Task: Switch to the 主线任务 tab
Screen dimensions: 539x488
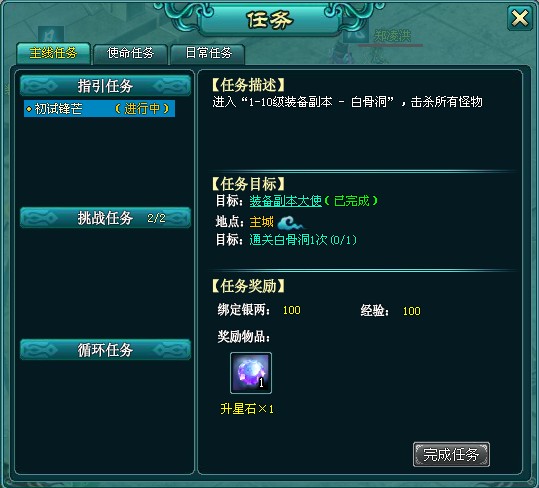Action: pos(53,53)
